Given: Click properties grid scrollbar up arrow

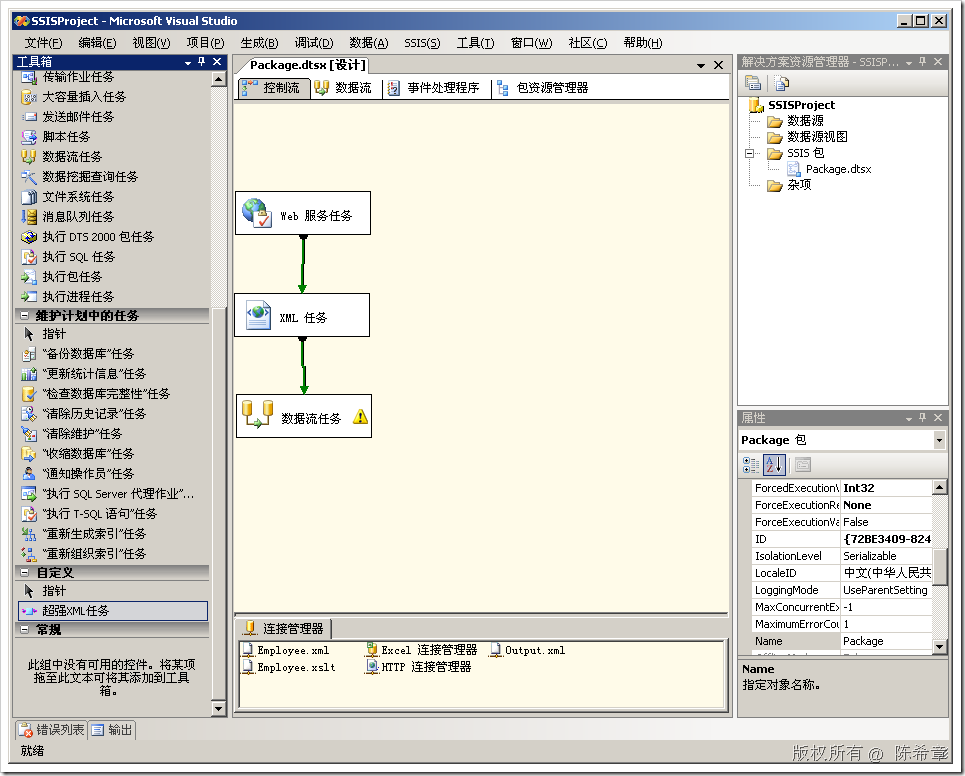Looking at the screenshot, I should [x=939, y=487].
